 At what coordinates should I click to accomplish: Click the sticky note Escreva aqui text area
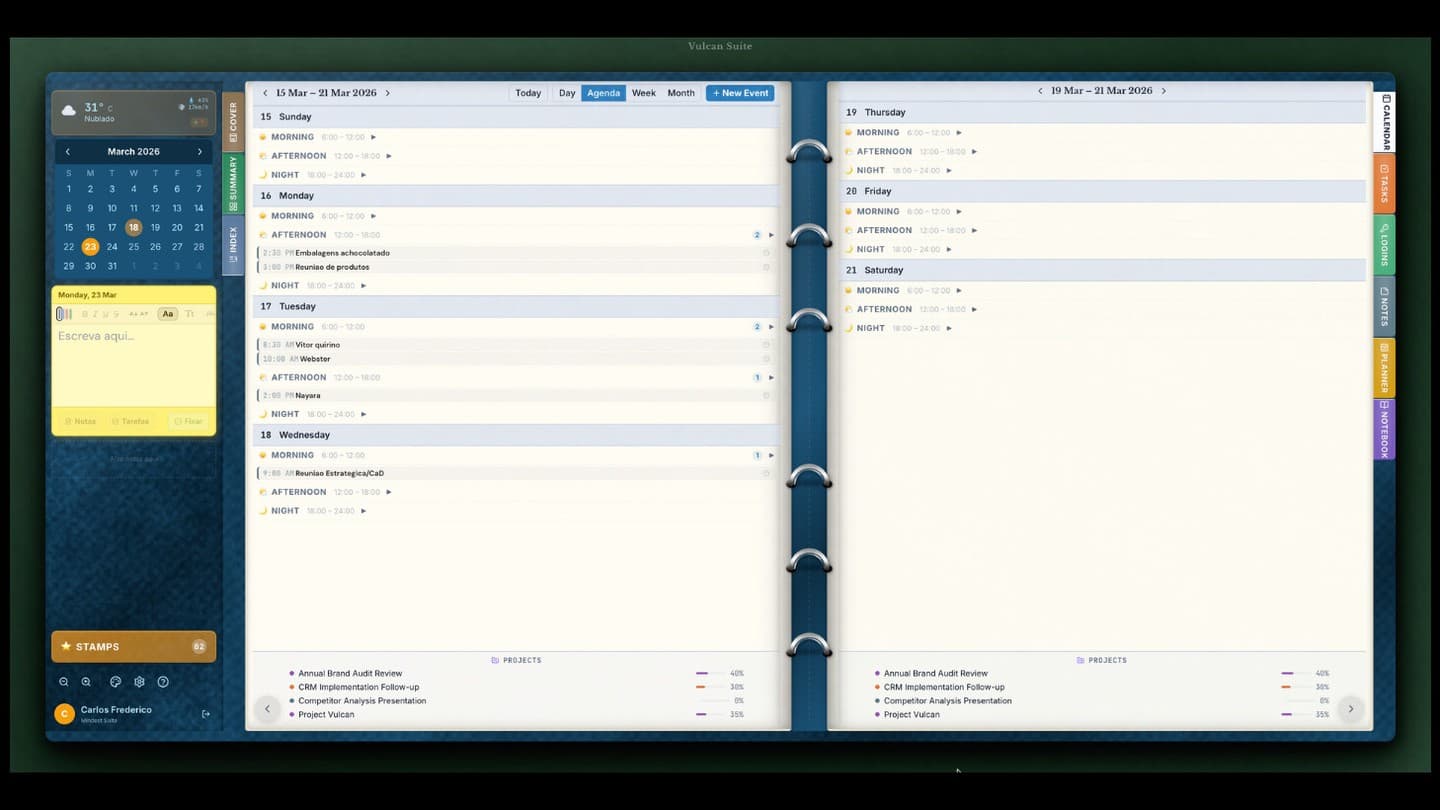134,366
